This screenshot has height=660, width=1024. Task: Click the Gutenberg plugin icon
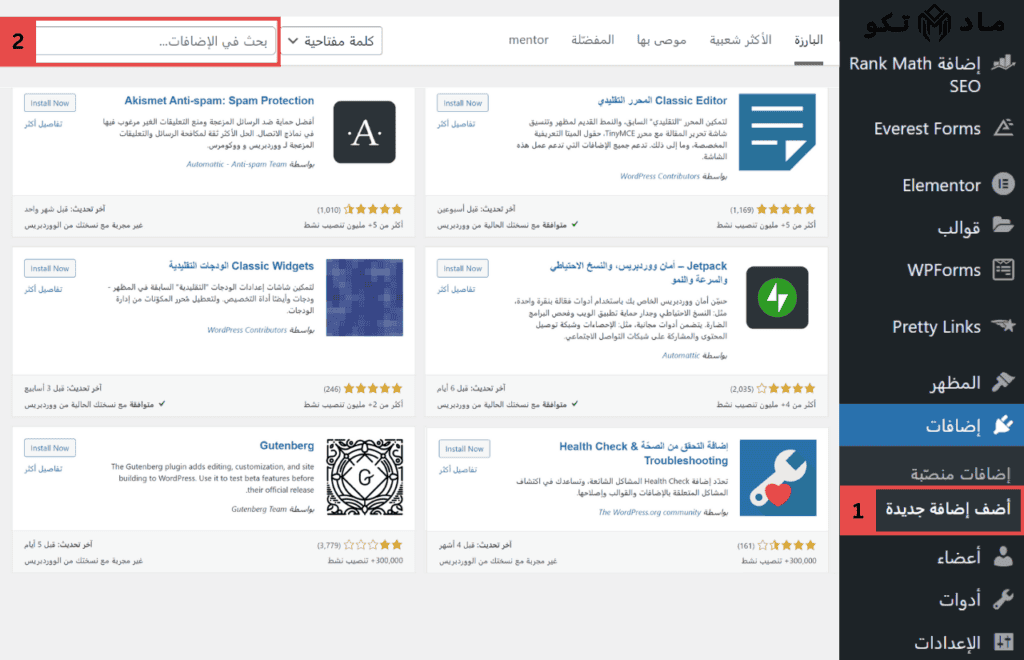point(364,477)
